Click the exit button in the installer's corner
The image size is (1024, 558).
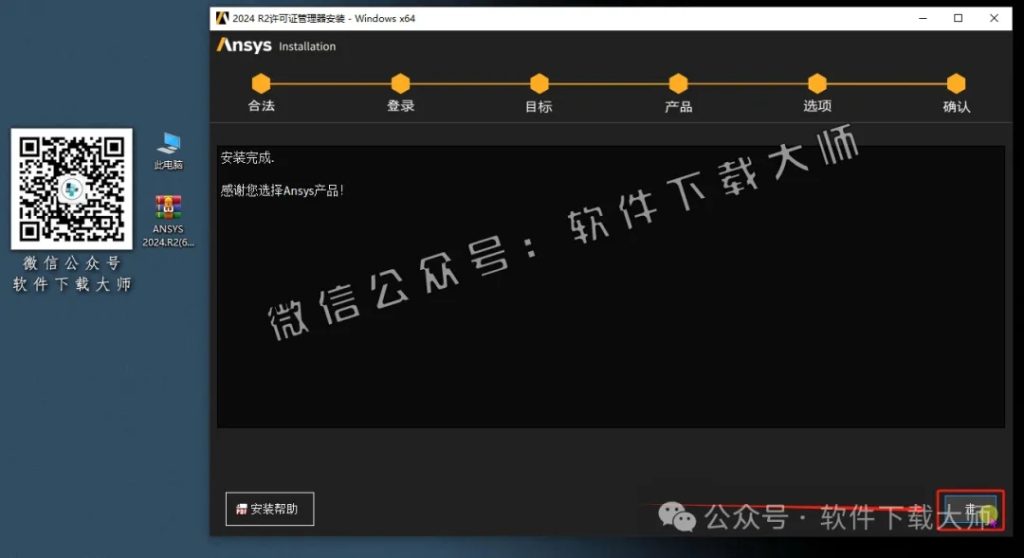point(970,510)
